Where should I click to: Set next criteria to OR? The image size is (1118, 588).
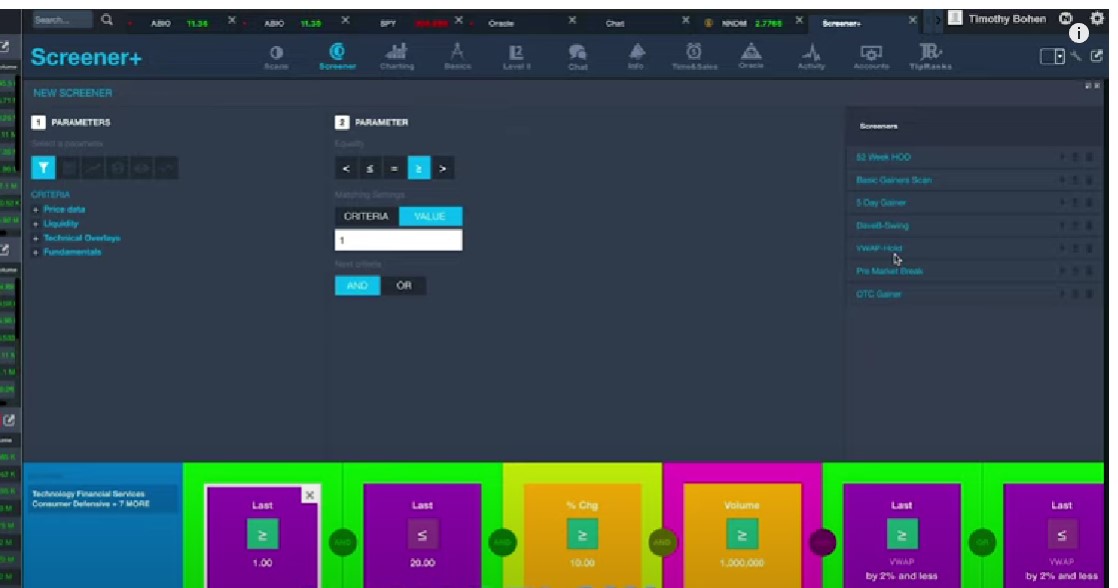pyautogui.click(x=404, y=285)
